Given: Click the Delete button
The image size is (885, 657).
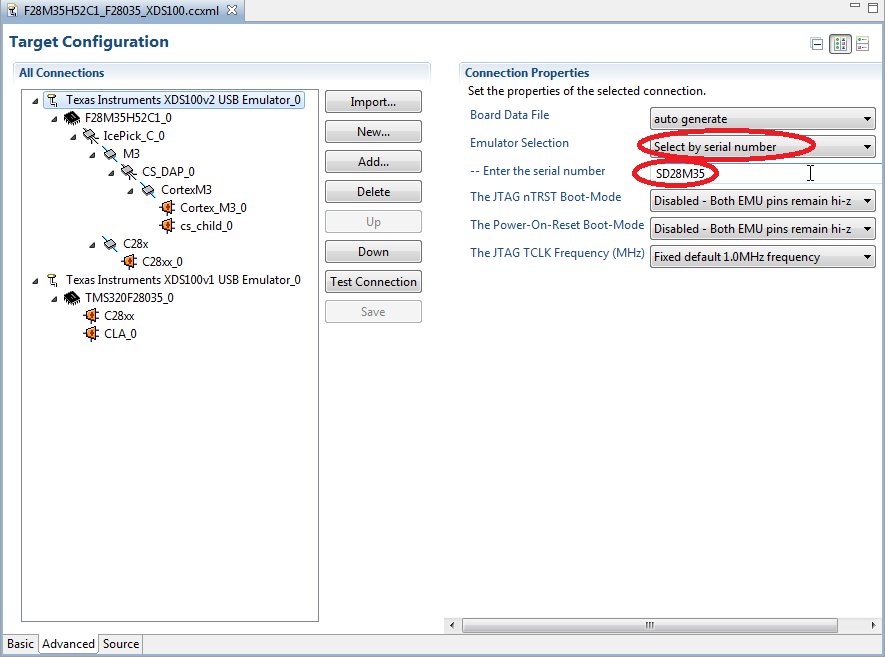Looking at the screenshot, I should (373, 192).
